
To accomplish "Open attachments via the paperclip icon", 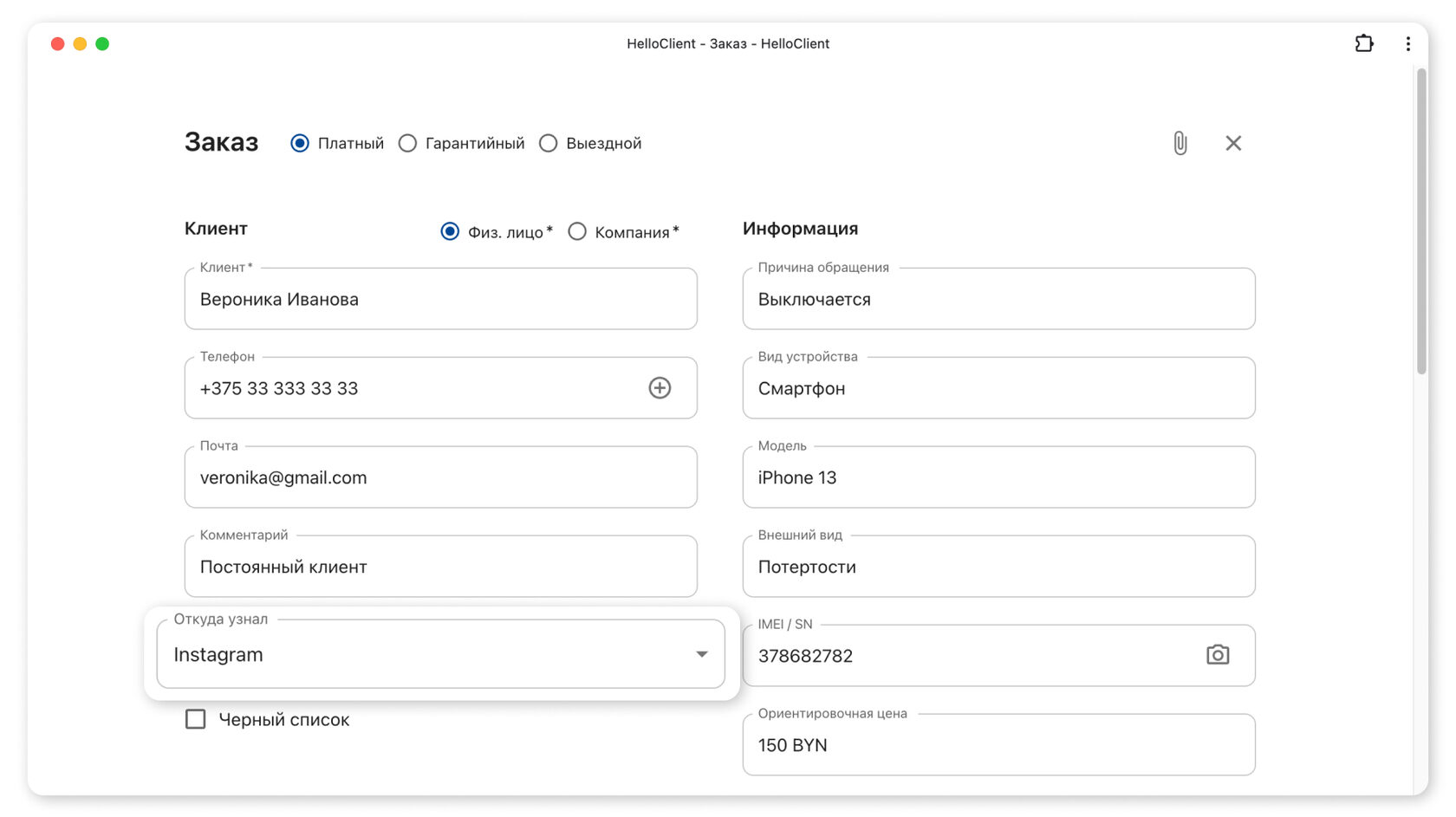I will [1180, 143].
